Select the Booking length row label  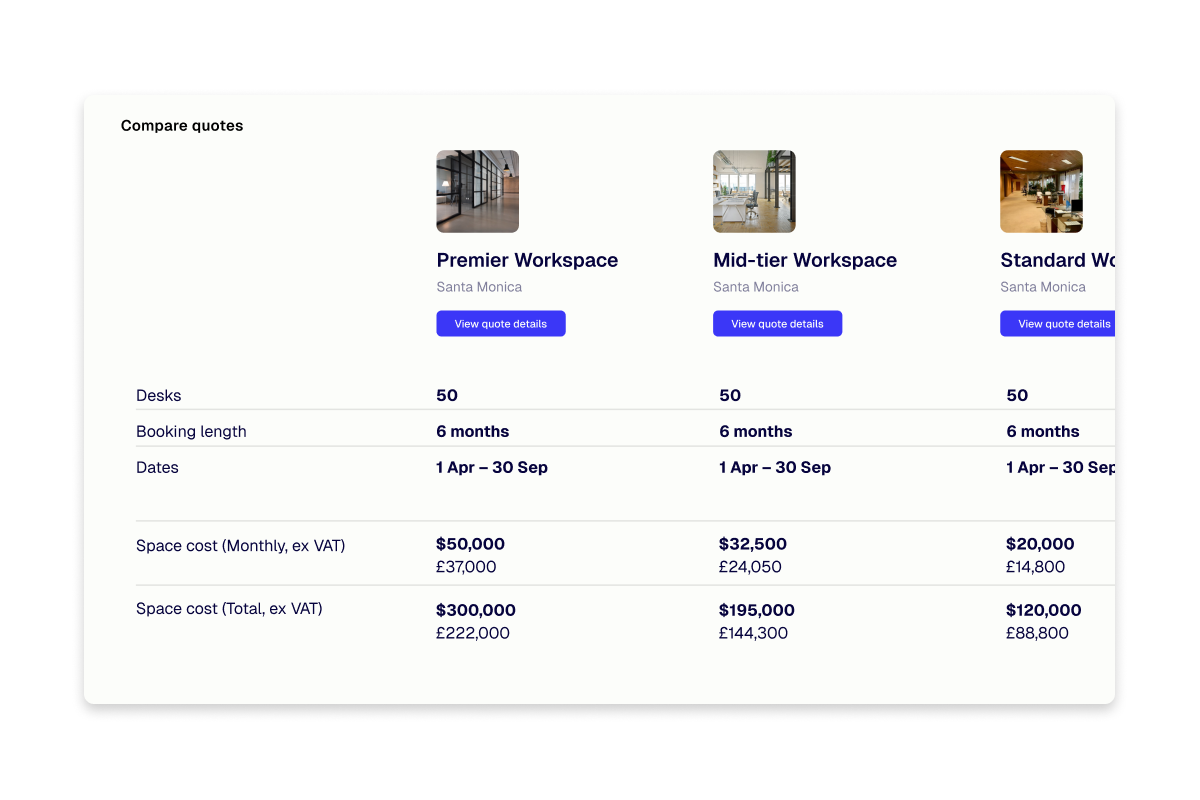pos(191,431)
